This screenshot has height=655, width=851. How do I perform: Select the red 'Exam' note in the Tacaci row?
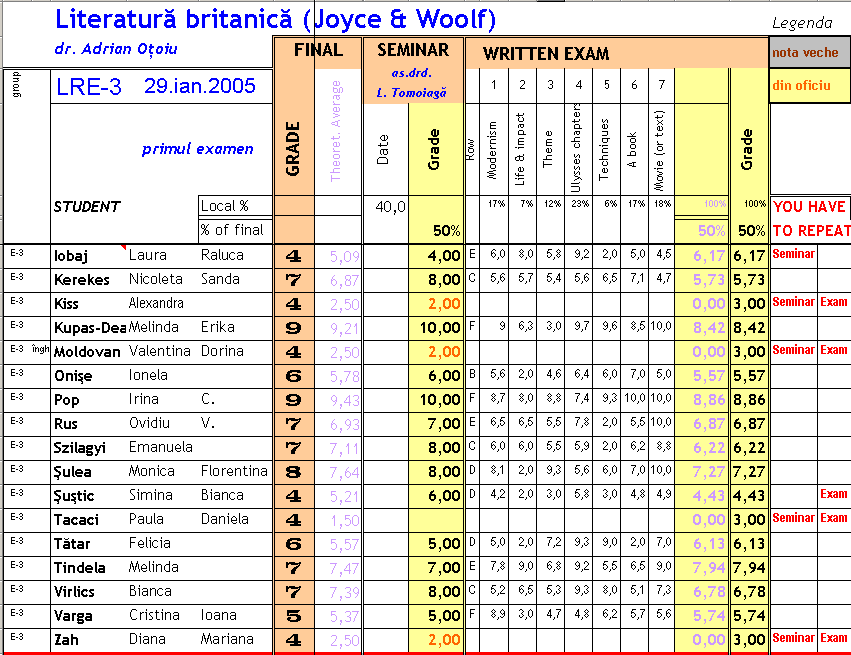click(x=834, y=518)
